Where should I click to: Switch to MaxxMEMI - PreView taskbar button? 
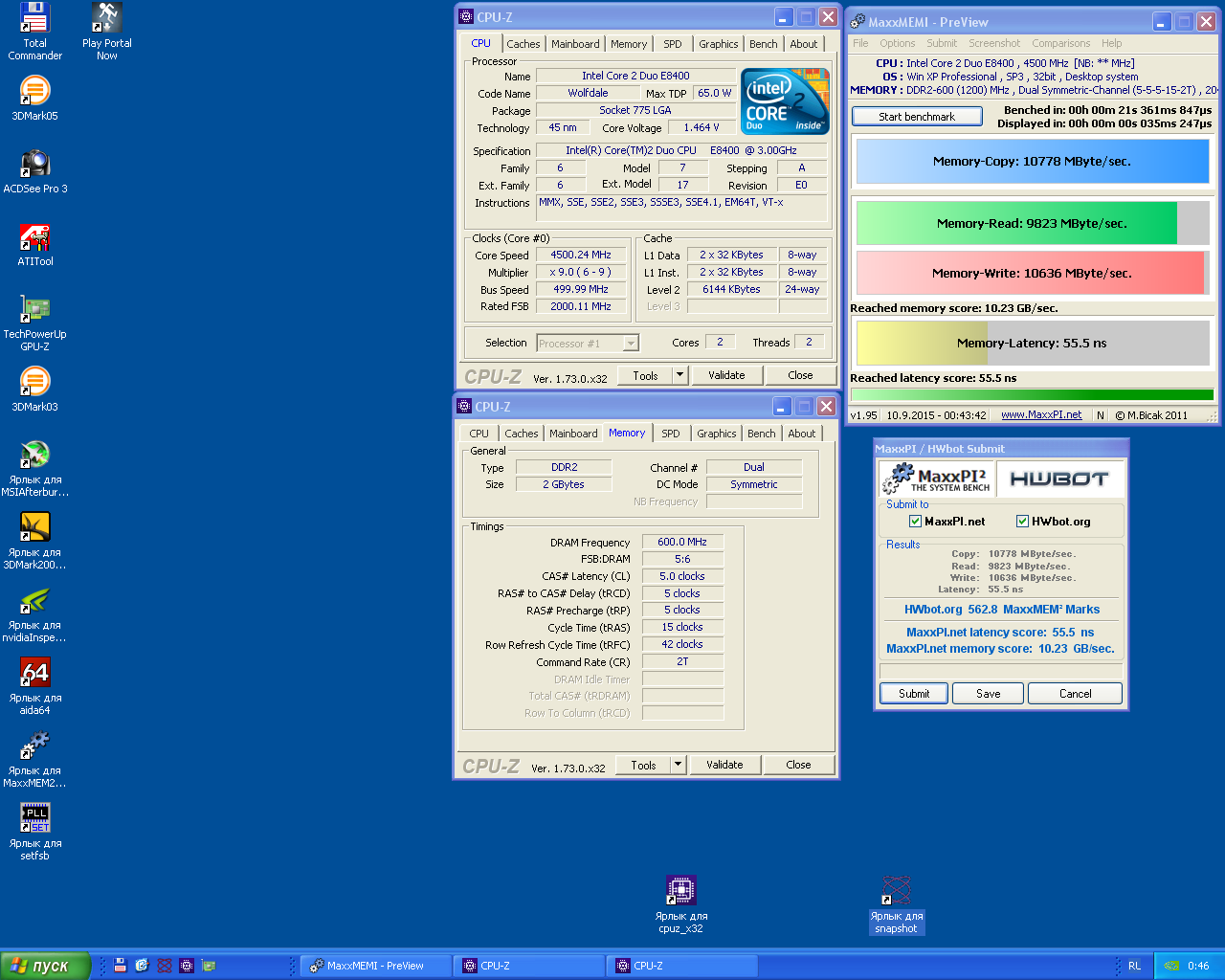[376, 966]
